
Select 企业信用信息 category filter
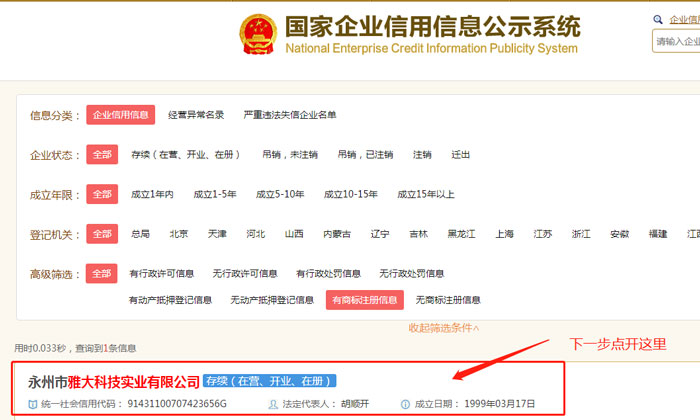point(120,115)
